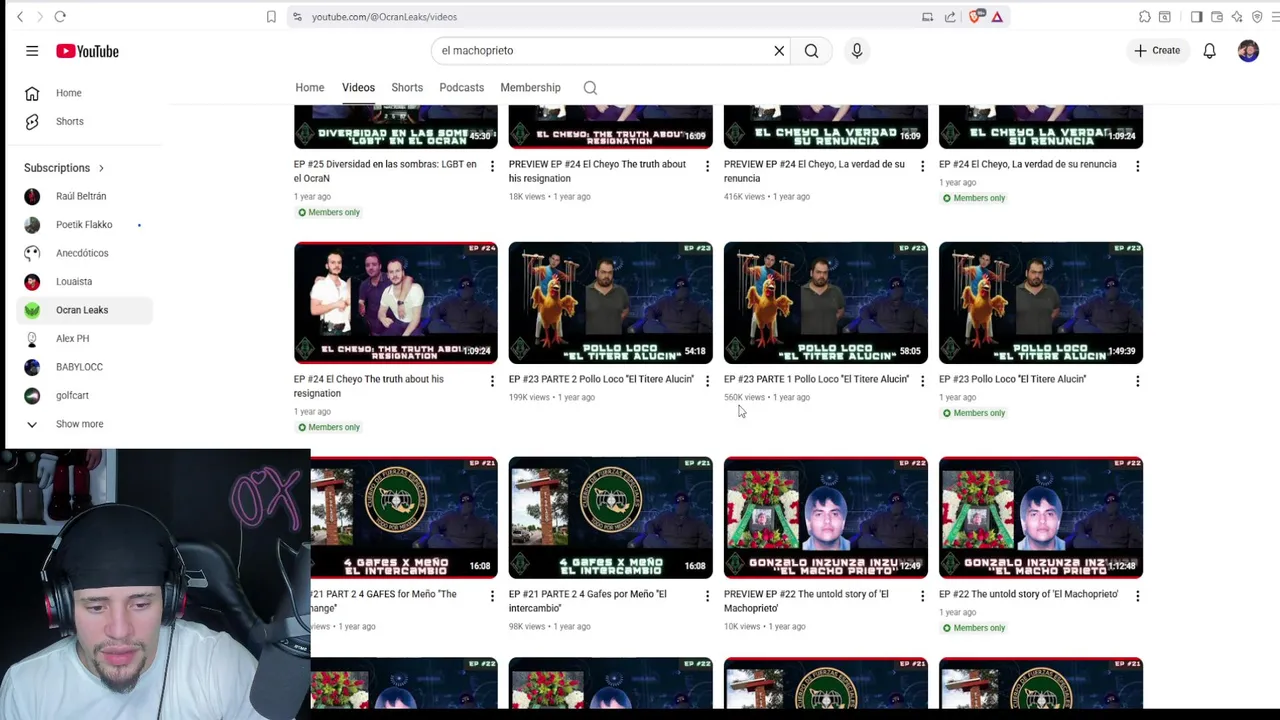
Task: Open the Brave Rewards triangle icon
Action: pos(997,17)
